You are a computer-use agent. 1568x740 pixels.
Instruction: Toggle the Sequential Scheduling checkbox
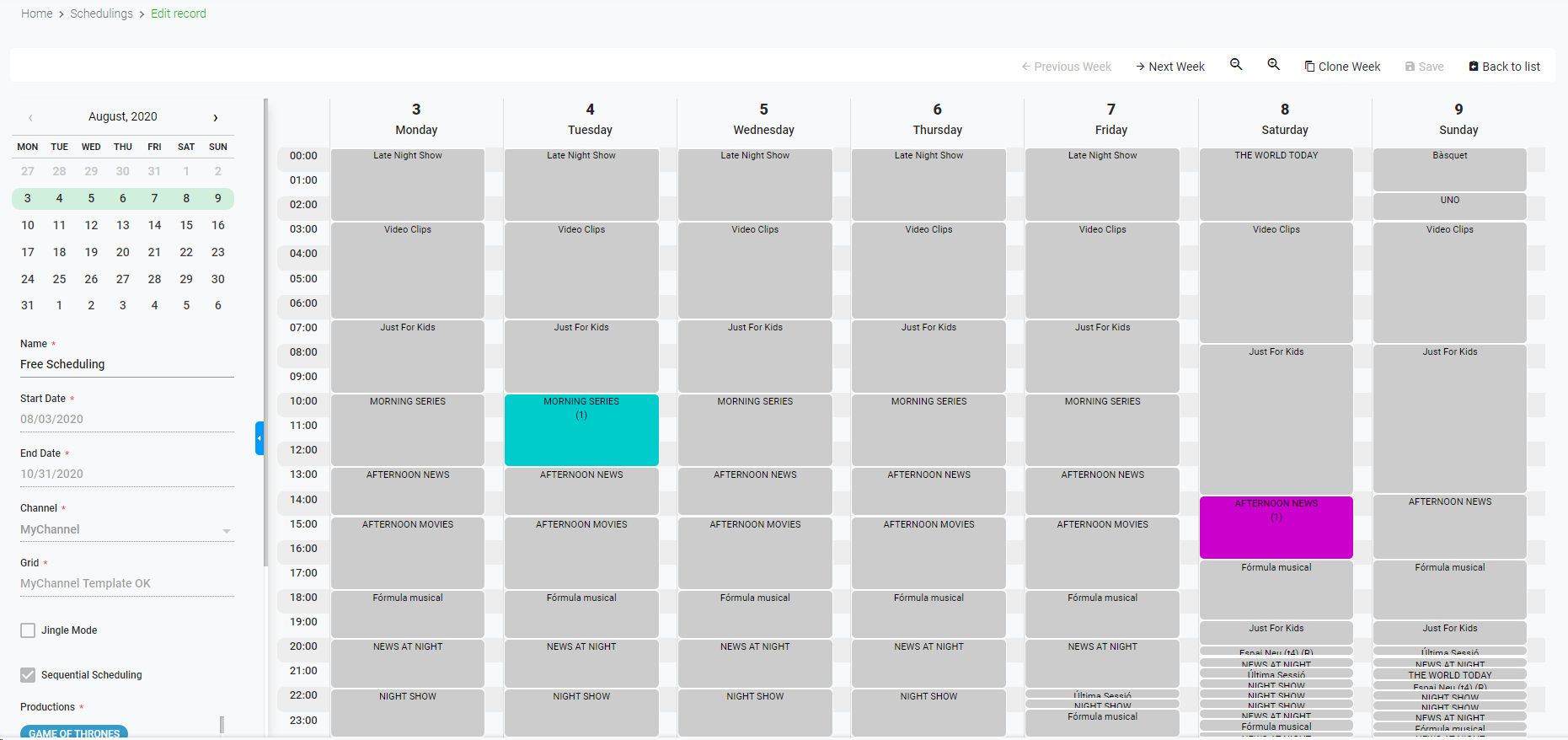(x=28, y=675)
